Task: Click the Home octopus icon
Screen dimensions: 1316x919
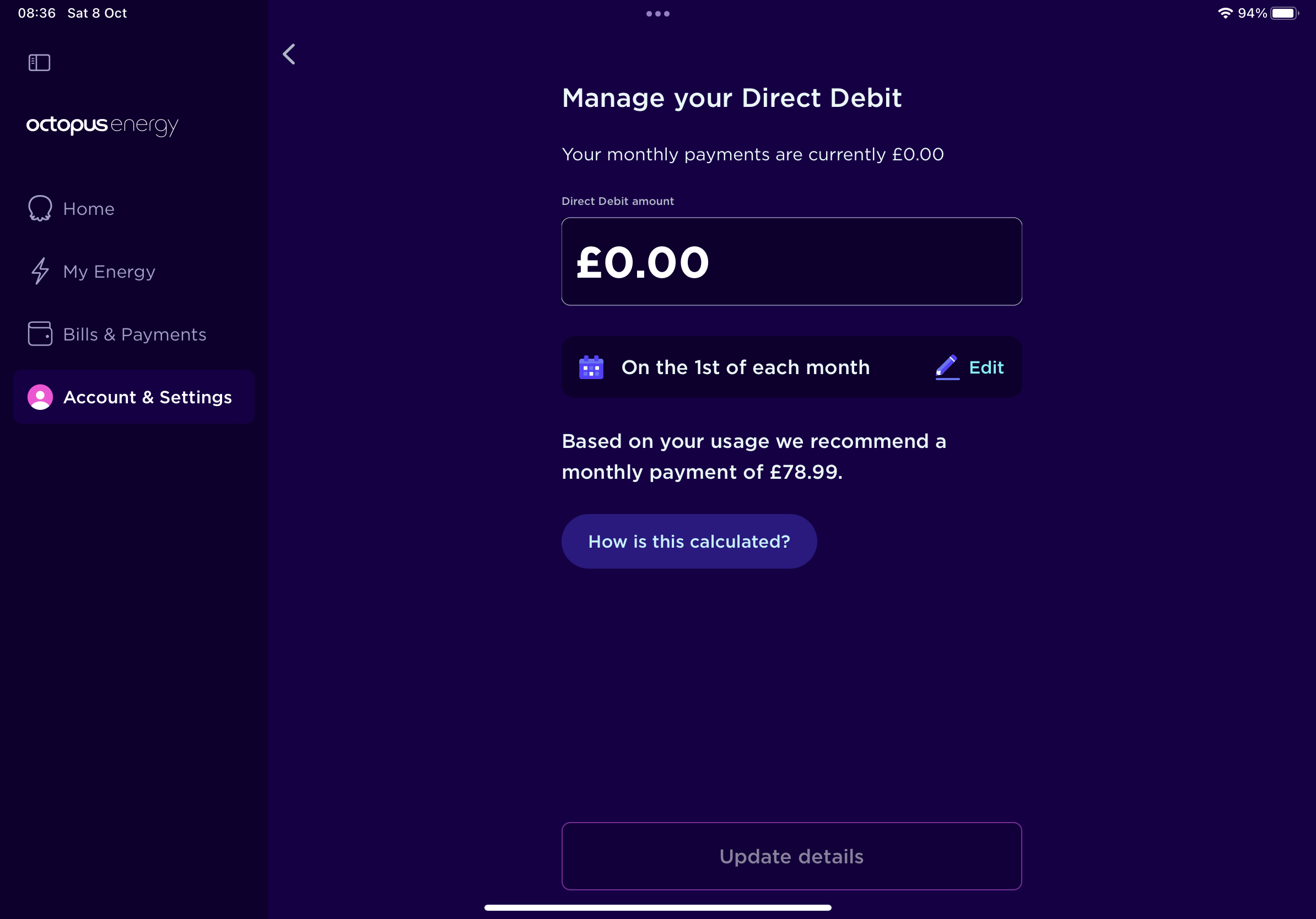Action: (x=40, y=209)
